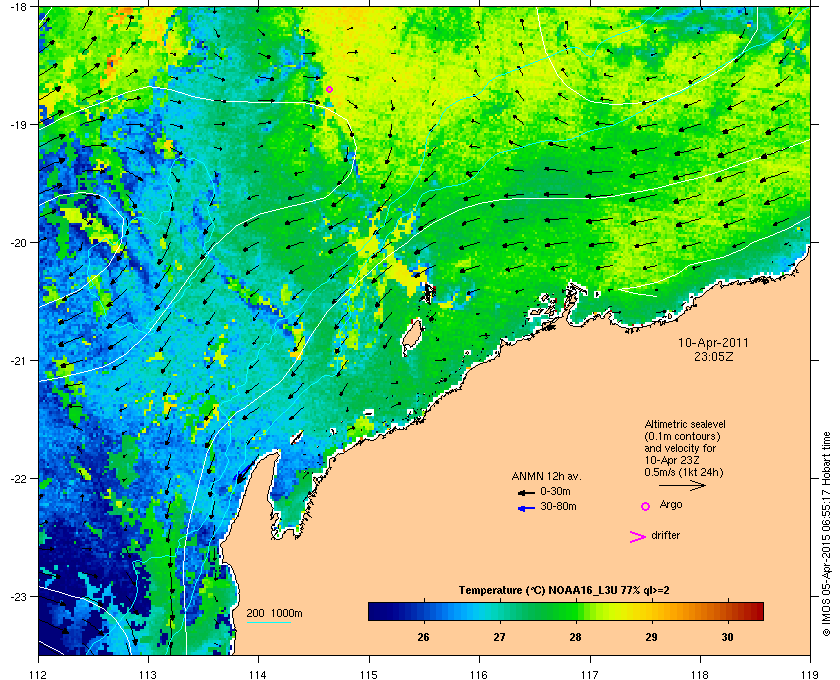Click the IMOS copyright timestamp text on the right edge
Image resolution: width=840 pixels, height=680 pixels.
[826, 533]
